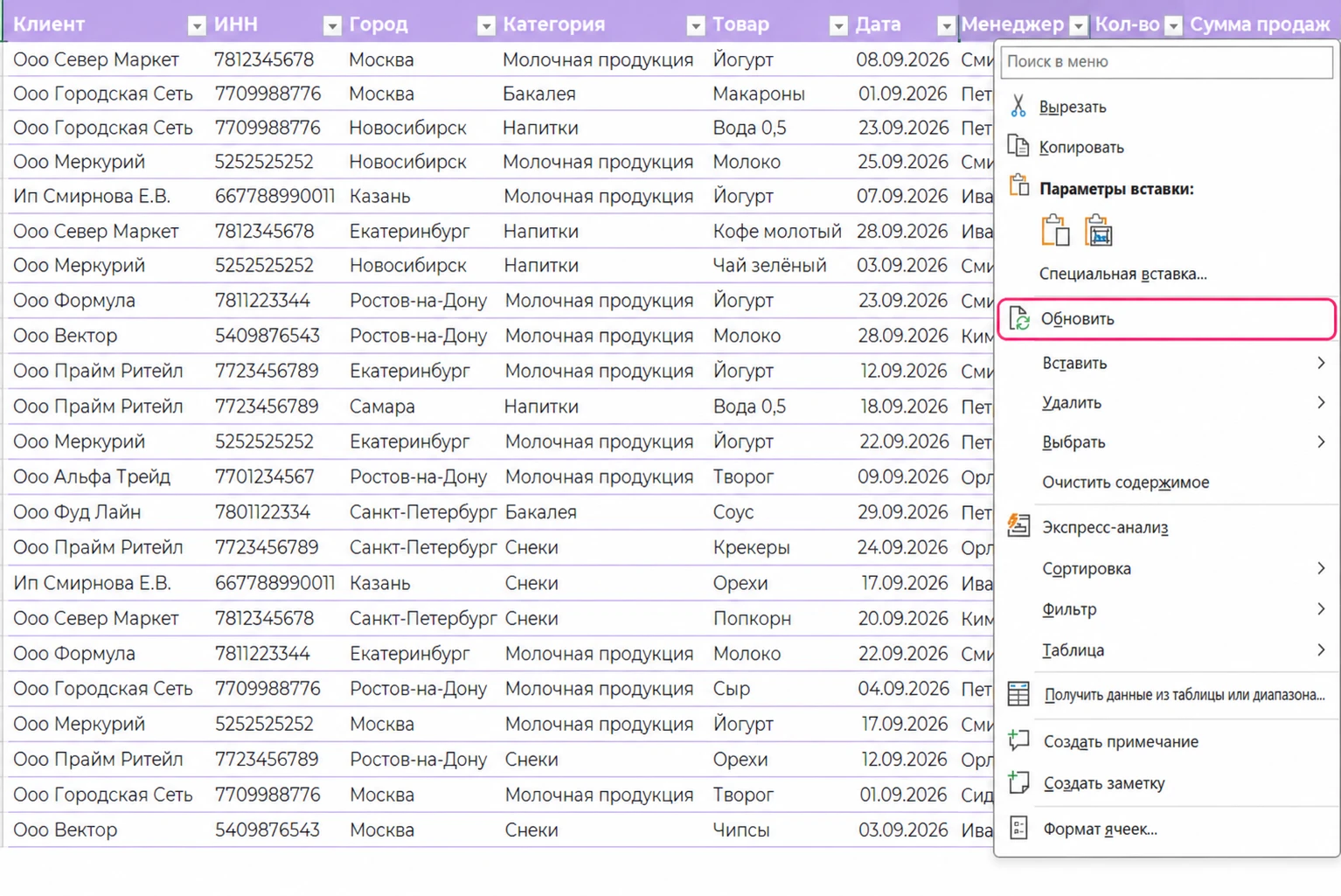Open the Дата column filter dropdown
Viewport: 1341px width, 896px height.
[x=946, y=25]
